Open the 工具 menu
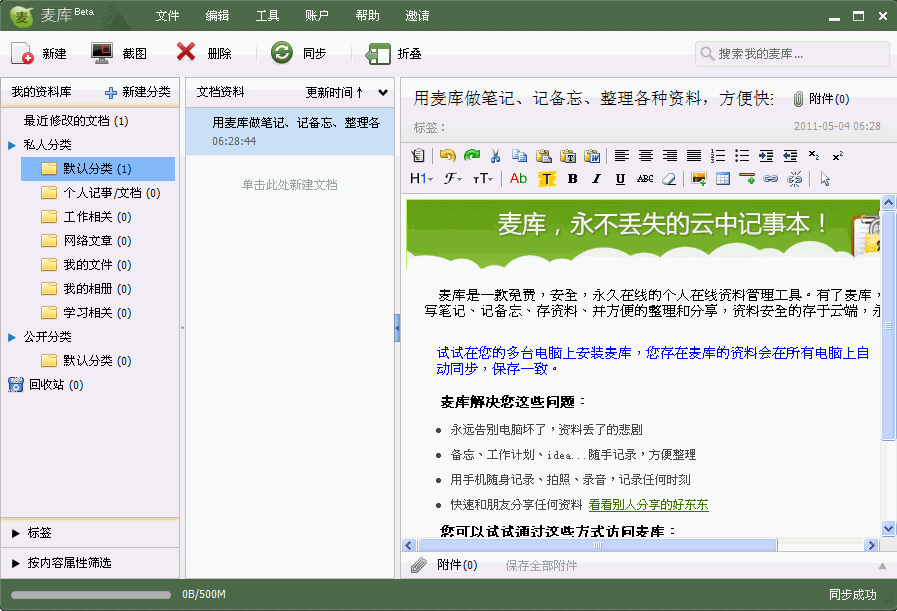This screenshot has height=611, width=897. click(x=267, y=16)
